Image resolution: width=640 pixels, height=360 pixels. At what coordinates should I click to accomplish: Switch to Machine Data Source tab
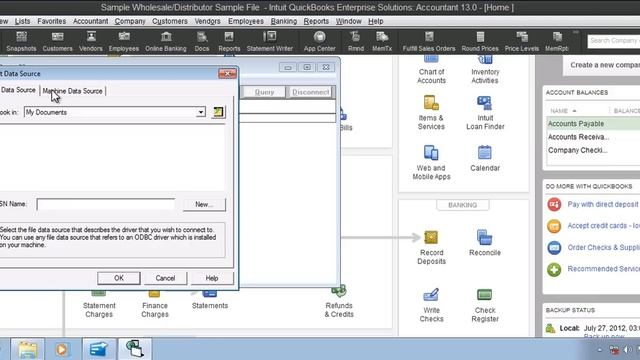[x=73, y=91]
